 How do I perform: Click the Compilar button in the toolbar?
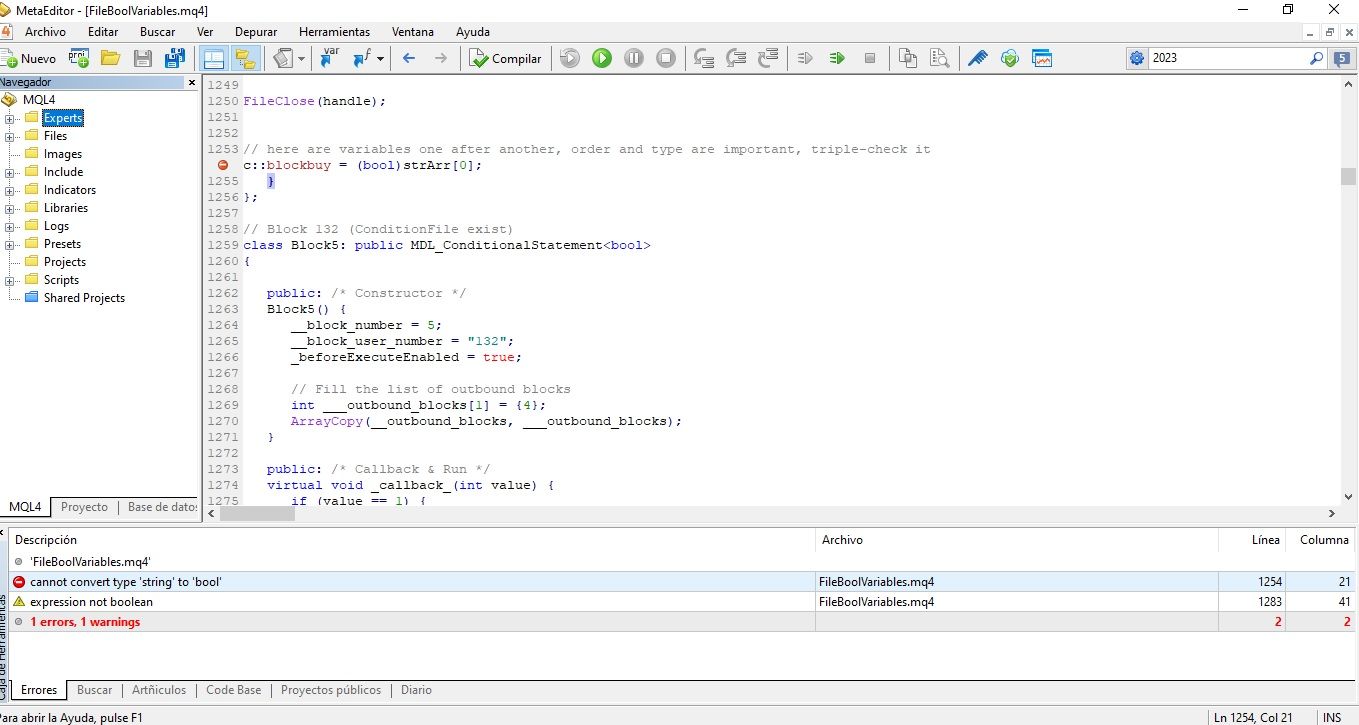pyautogui.click(x=505, y=58)
